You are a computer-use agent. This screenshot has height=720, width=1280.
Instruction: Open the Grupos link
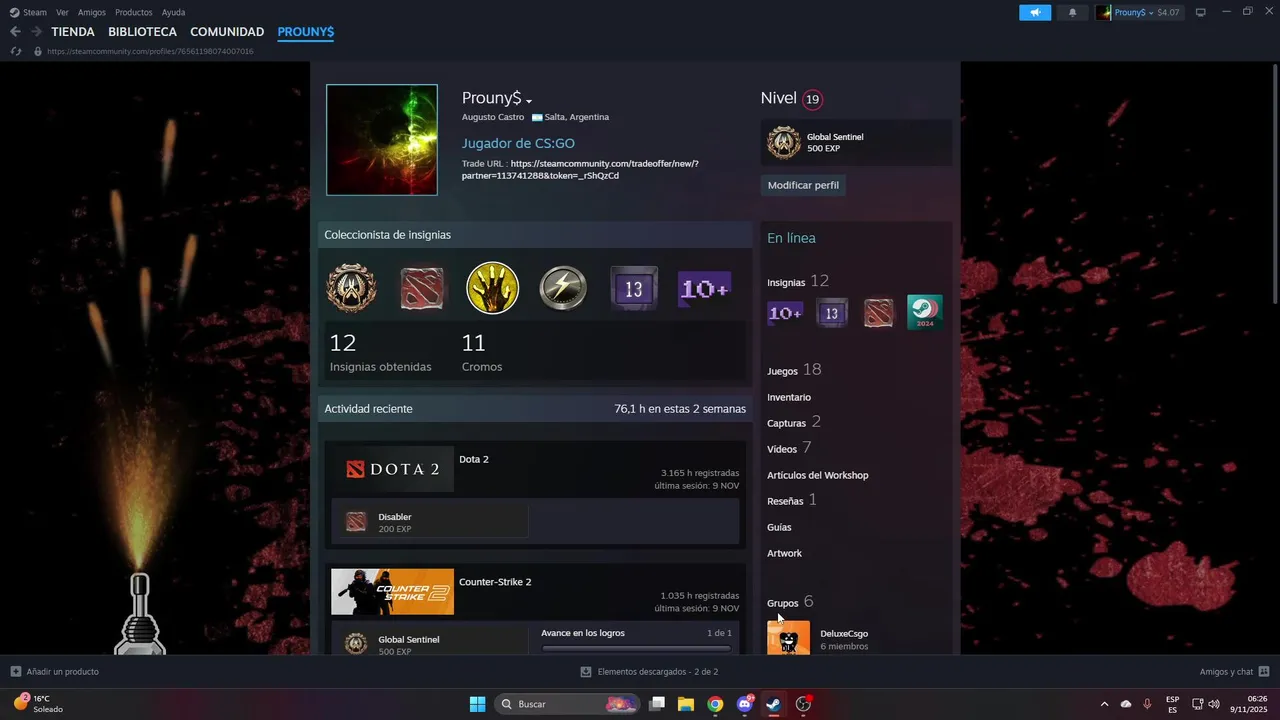[783, 603]
